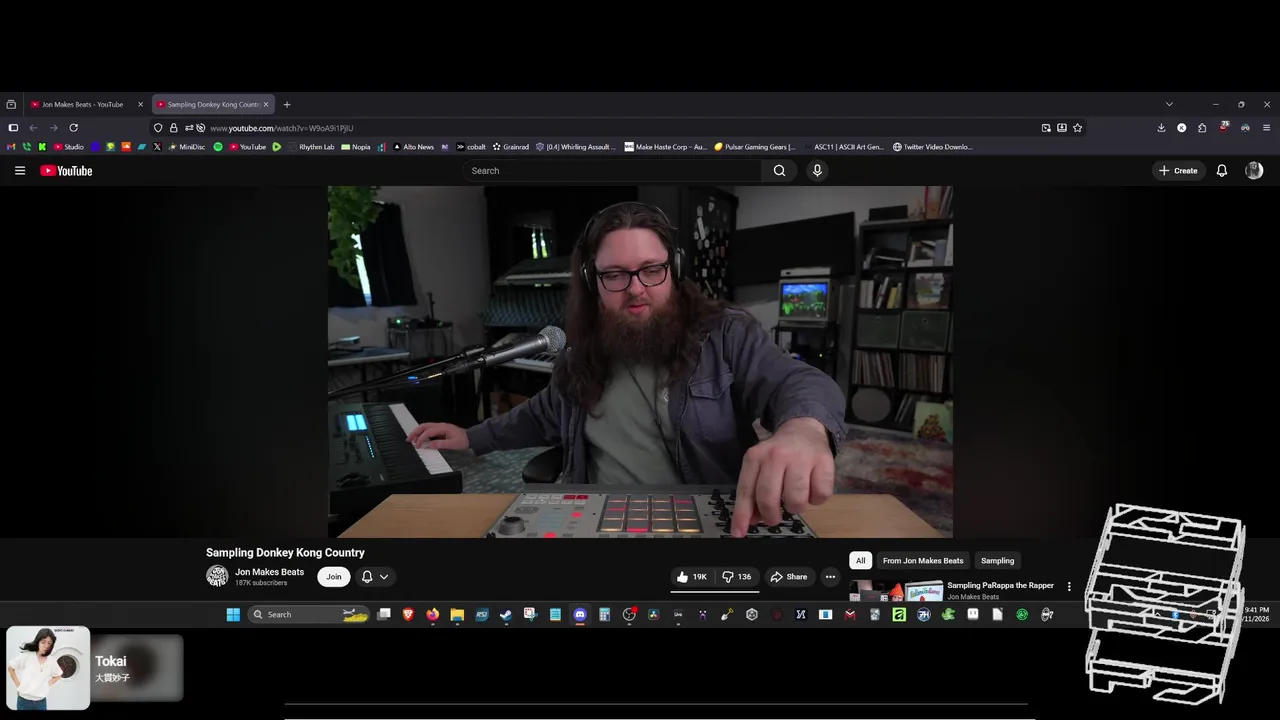The width and height of the screenshot is (1280, 720).
Task: Open the Studio bookmark
Action: [x=69, y=147]
